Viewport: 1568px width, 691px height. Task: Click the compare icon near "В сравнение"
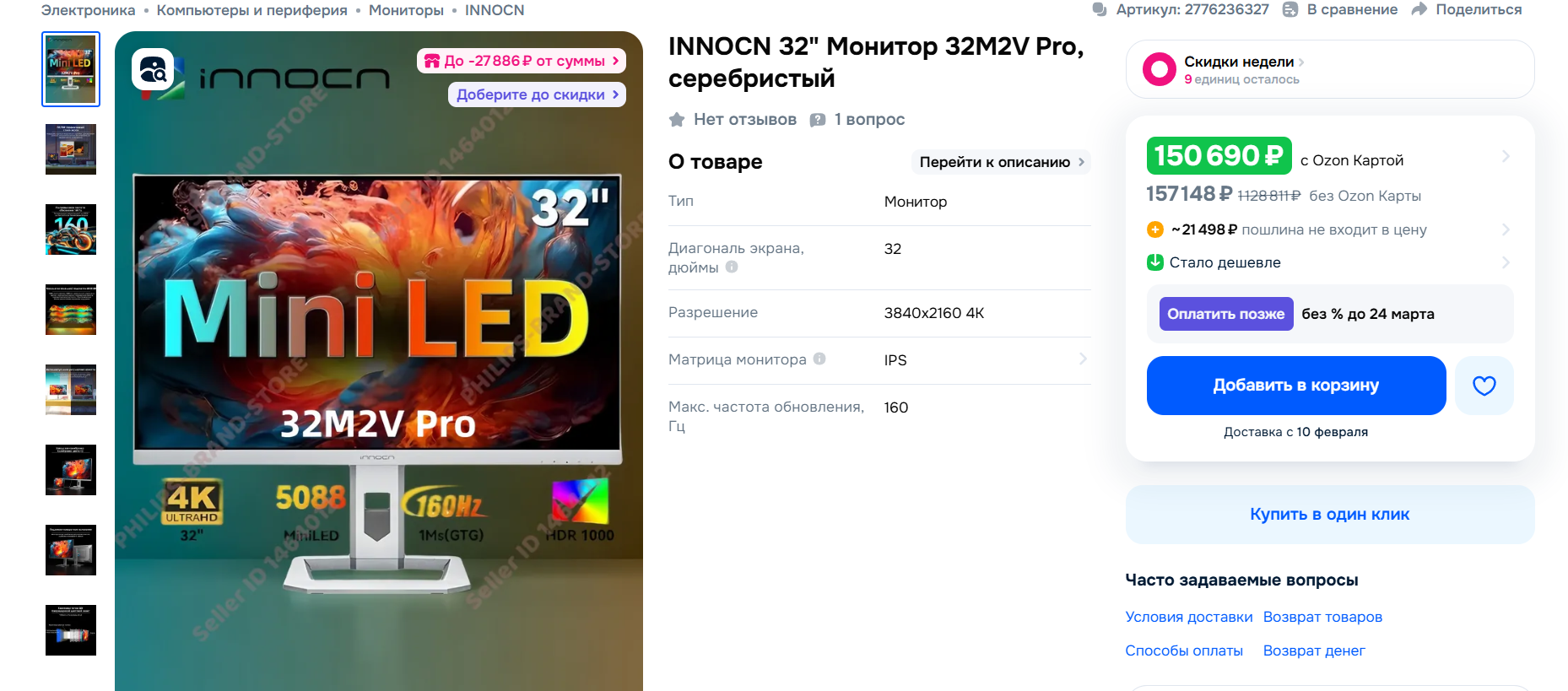tap(1290, 9)
